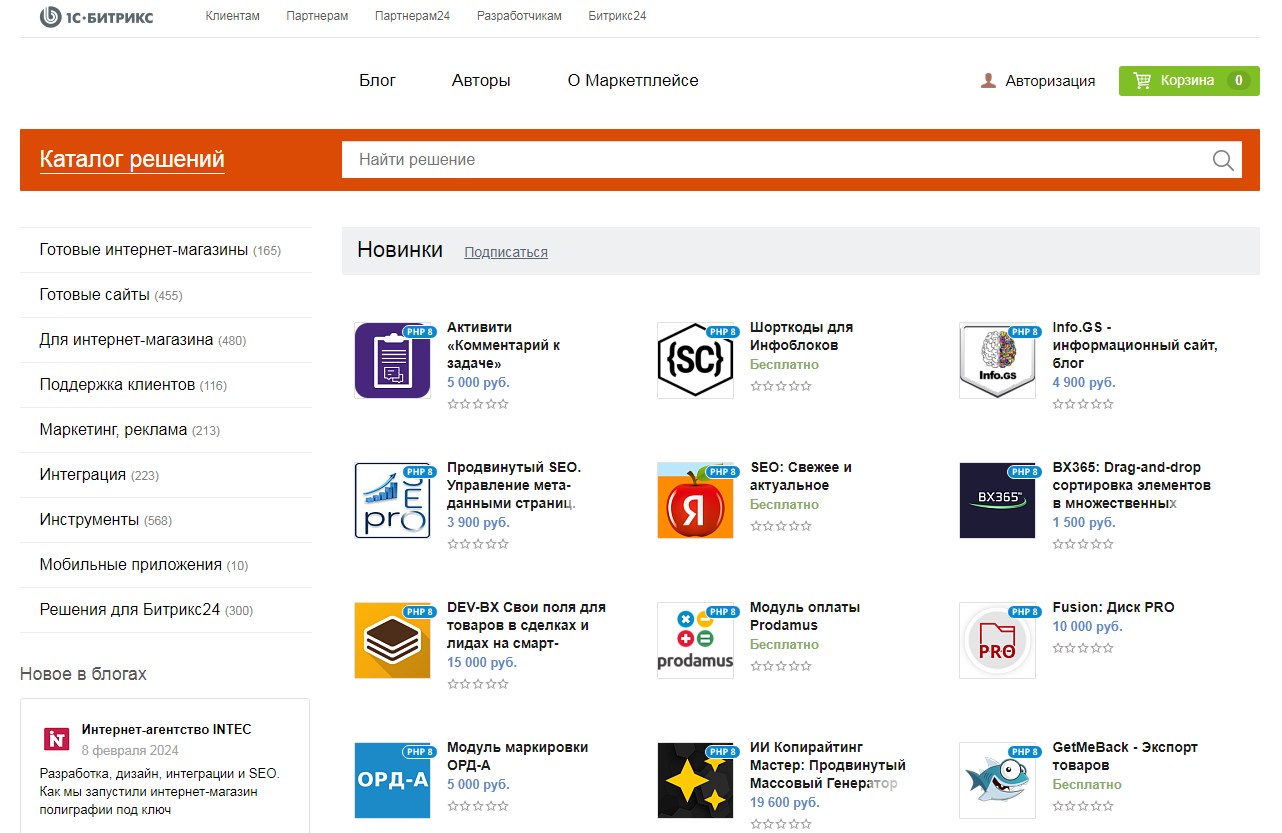Open the ИИ Копирайтинг Мастер title
Image resolution: width=1282 pixels, height=833 pixels.
point(828,765)
